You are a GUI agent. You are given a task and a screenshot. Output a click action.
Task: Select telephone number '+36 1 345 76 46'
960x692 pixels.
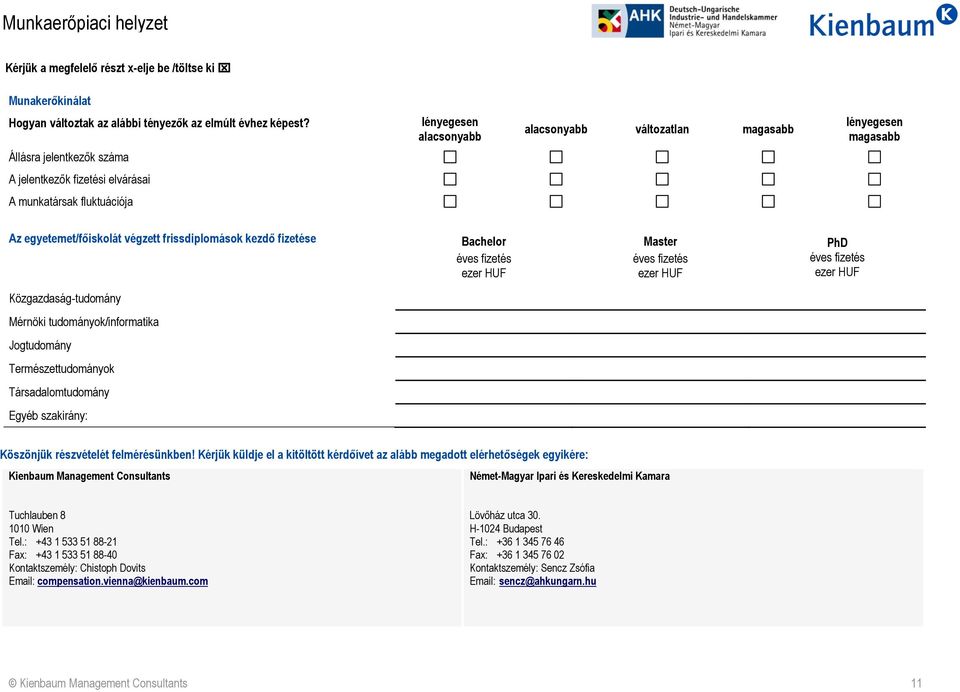point(530,542)
